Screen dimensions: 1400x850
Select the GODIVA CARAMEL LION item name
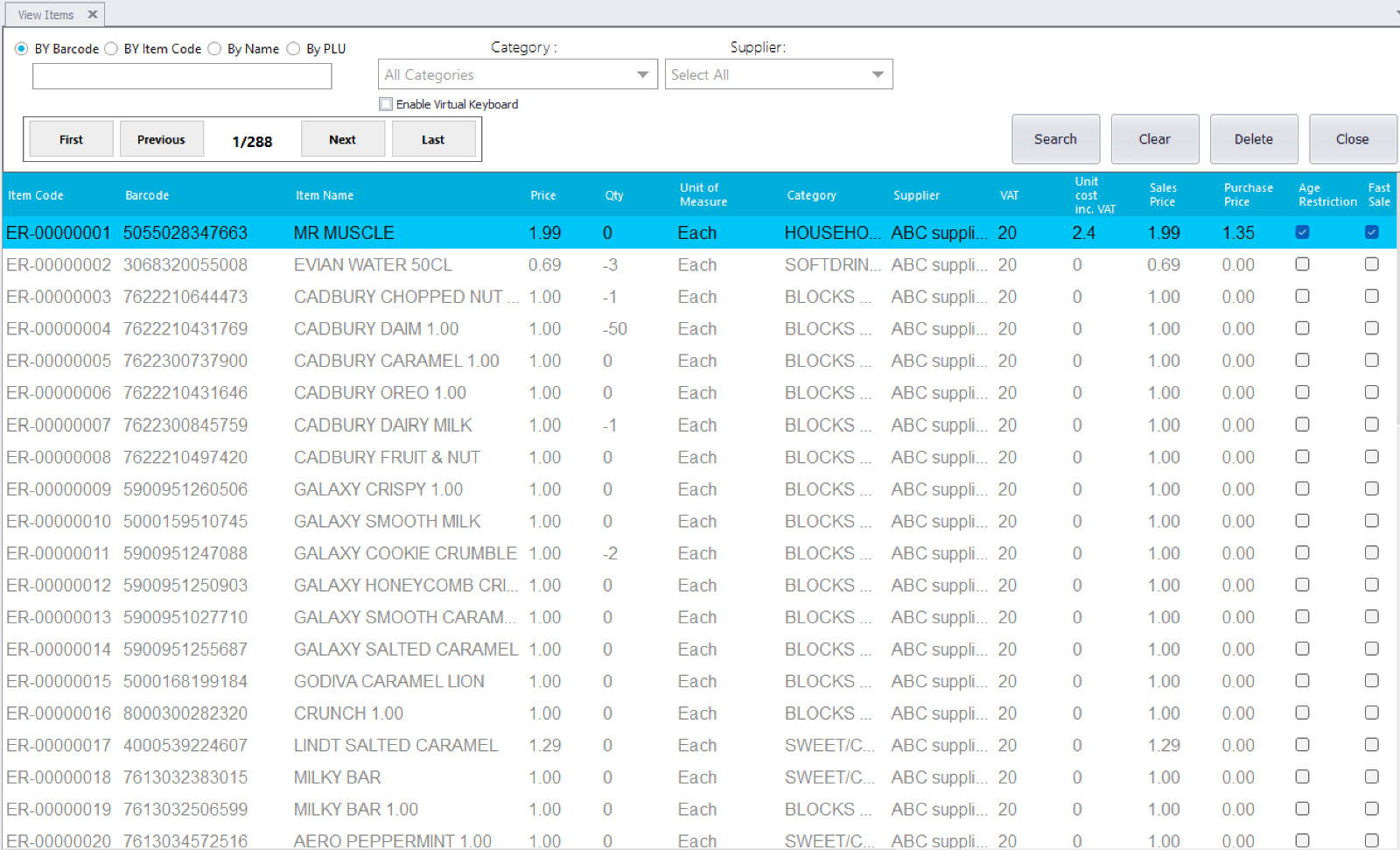click(x=388, y=682)
